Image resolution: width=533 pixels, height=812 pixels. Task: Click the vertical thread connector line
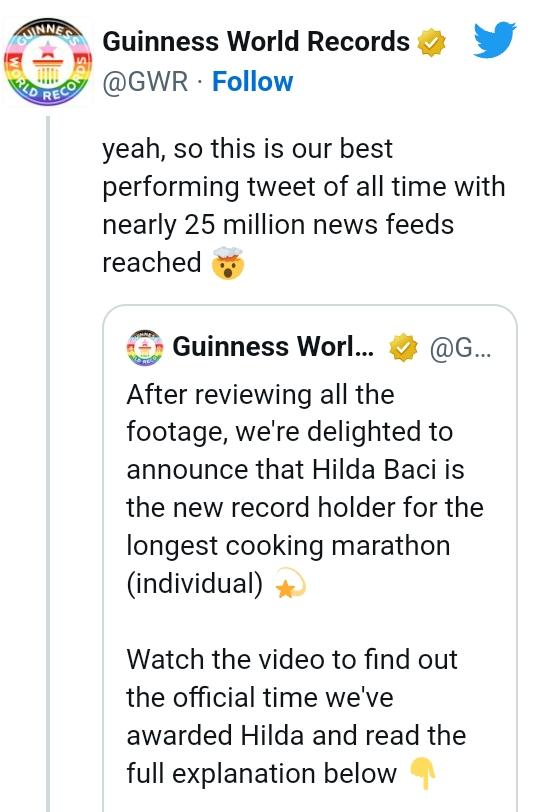click(48, 464)
